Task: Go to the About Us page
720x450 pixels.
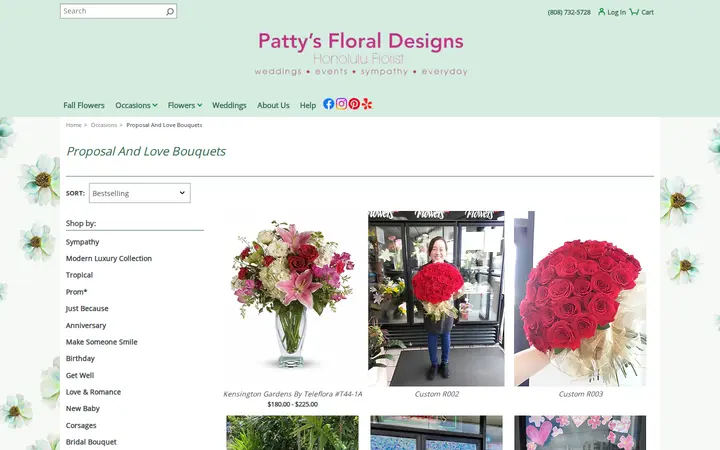Action: 273,105
